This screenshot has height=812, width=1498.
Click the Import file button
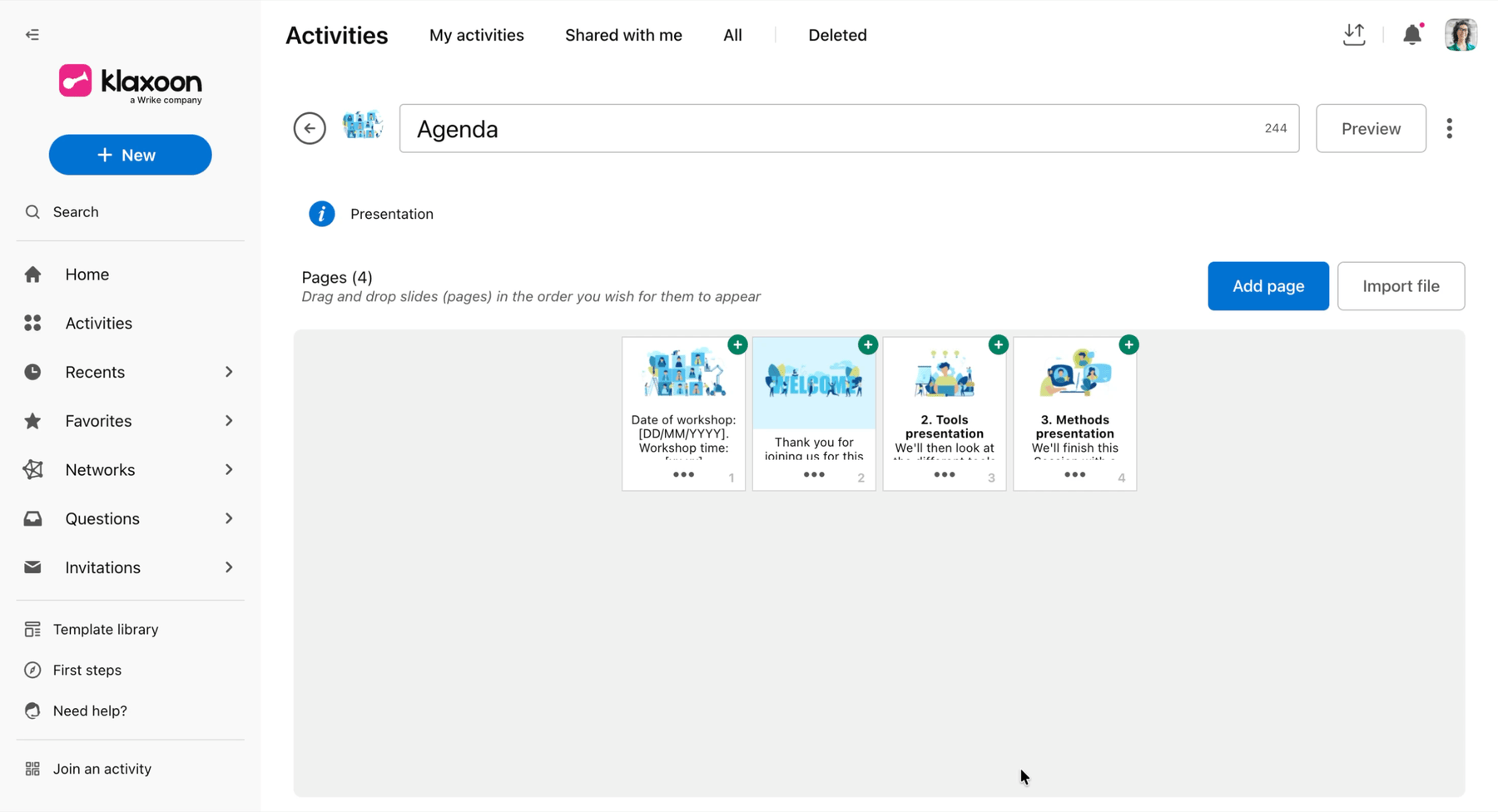pos(1401,286)
